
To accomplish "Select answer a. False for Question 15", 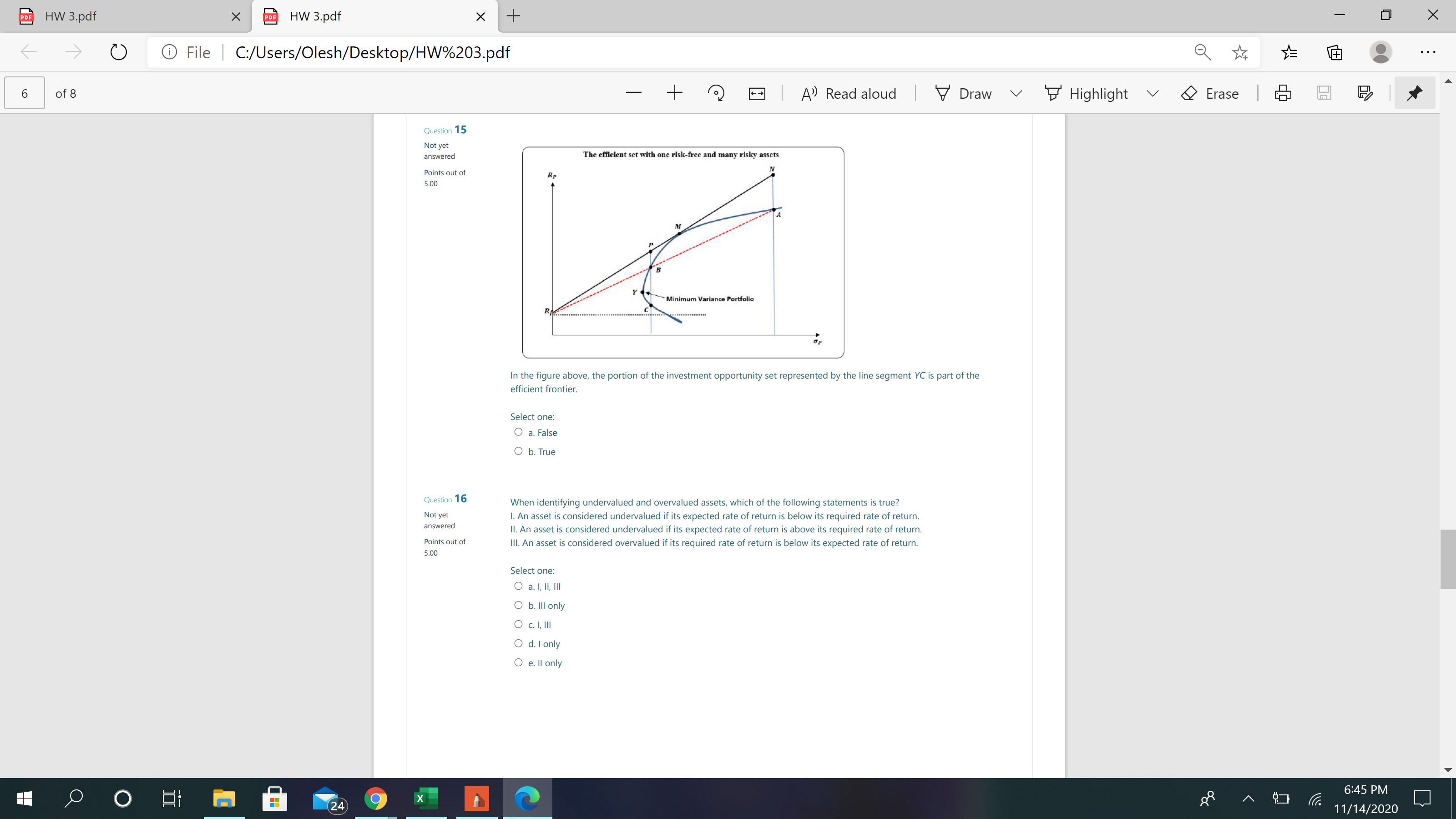I will point(518,431).
